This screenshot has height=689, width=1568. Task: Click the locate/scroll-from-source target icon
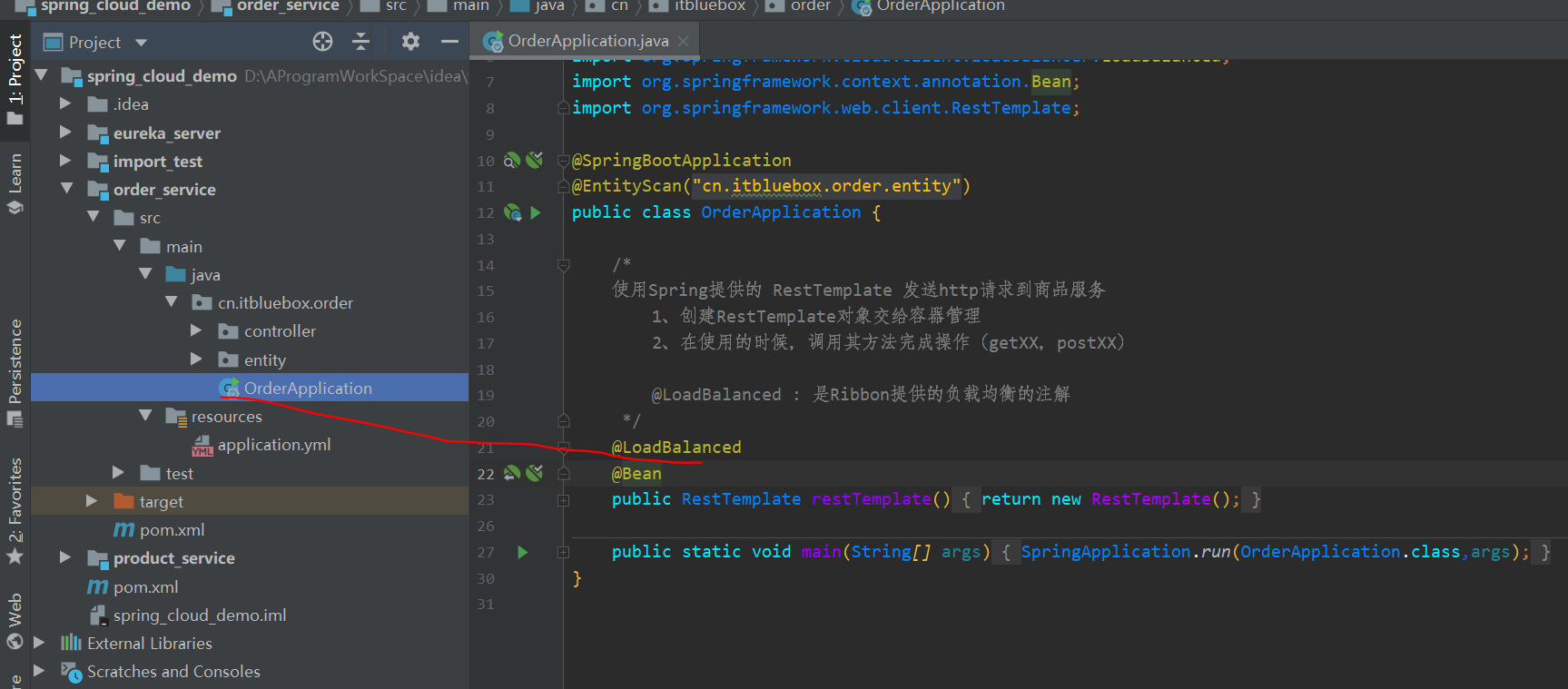[x=322, y=42]
